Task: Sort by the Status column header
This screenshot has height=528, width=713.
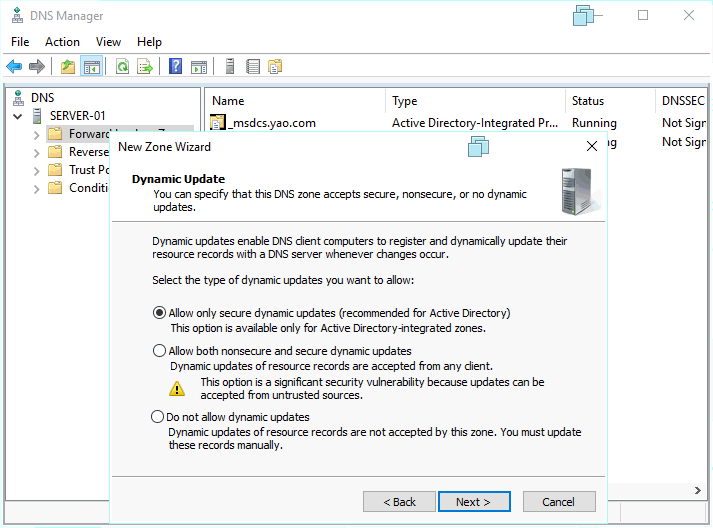Action: point(610,101)
